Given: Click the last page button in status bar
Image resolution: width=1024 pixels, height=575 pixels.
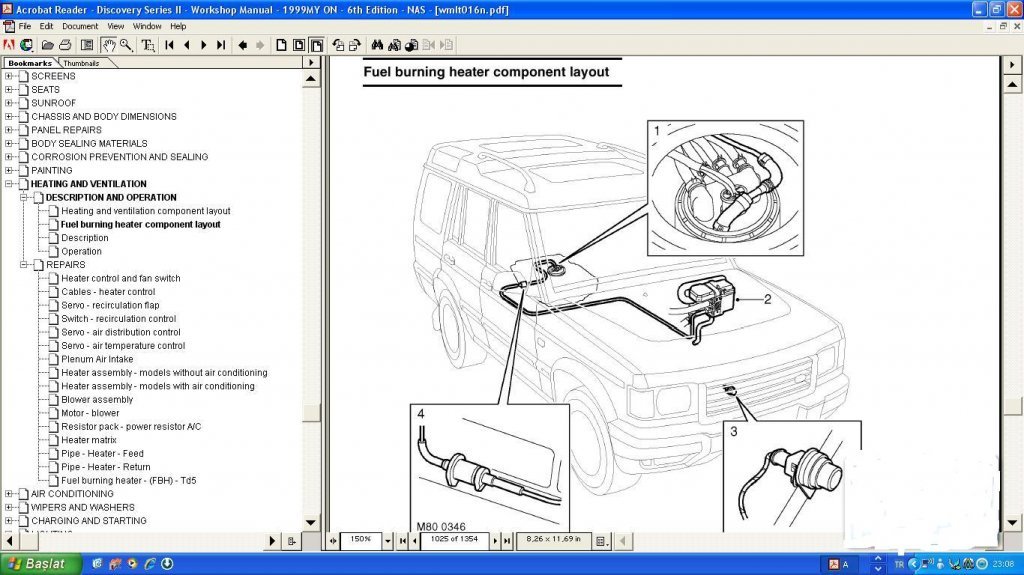Looking at the screenshot, I should point(507,541).
